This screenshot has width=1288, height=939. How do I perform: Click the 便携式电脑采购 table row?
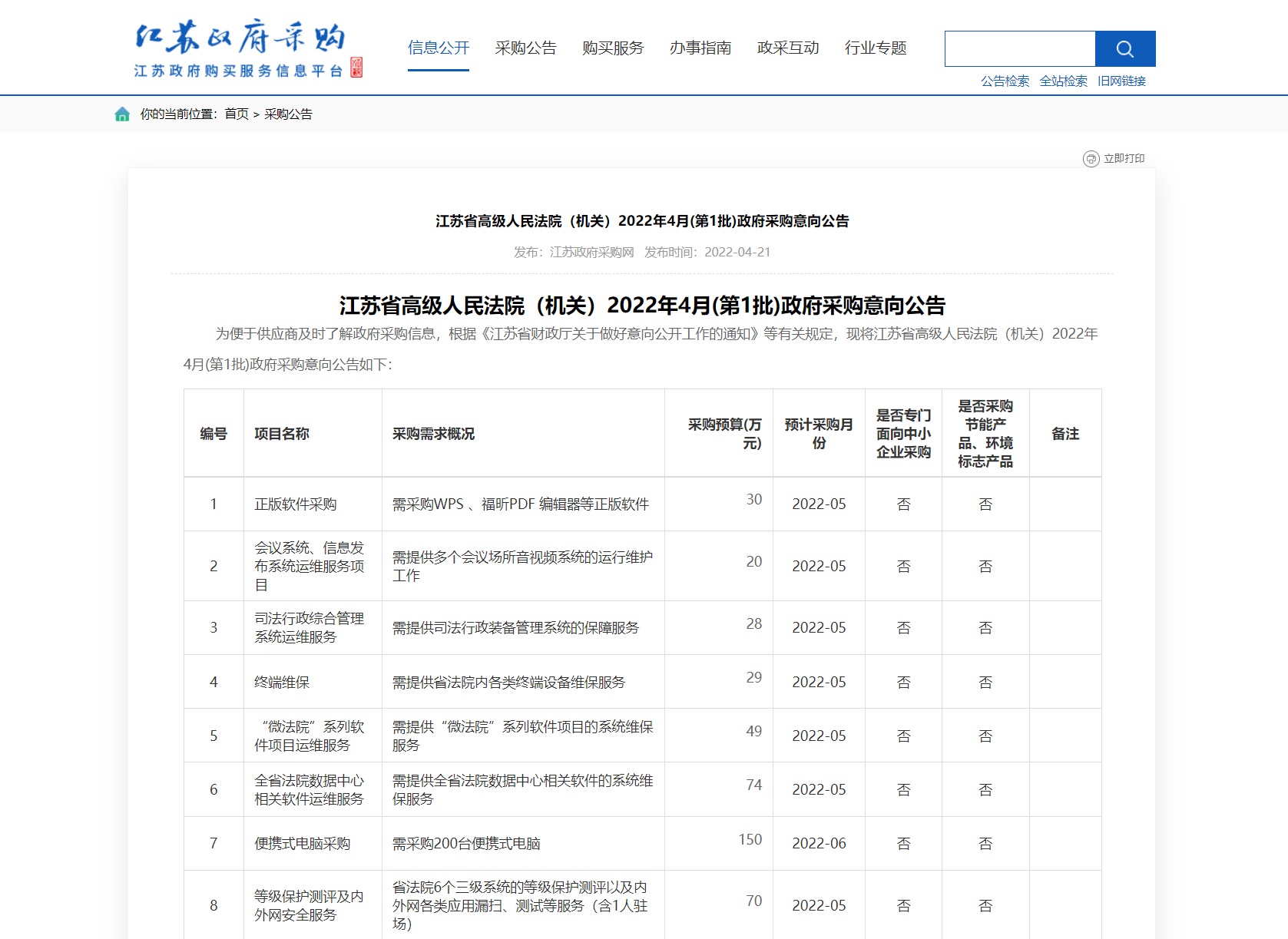click(302, 844)
